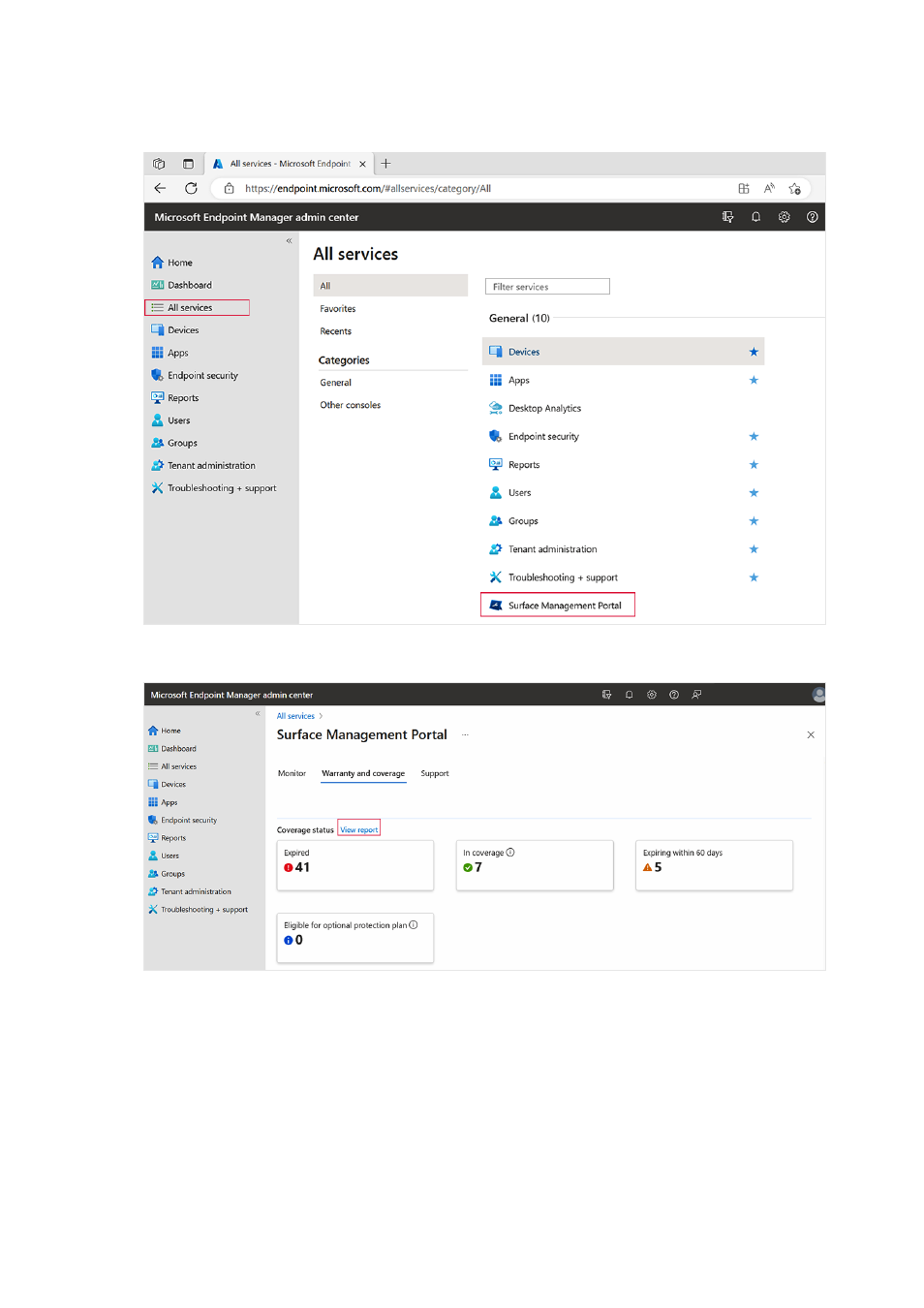Show Recents services list
This screenshot has height=1308, width=924.
click(336, 331)
